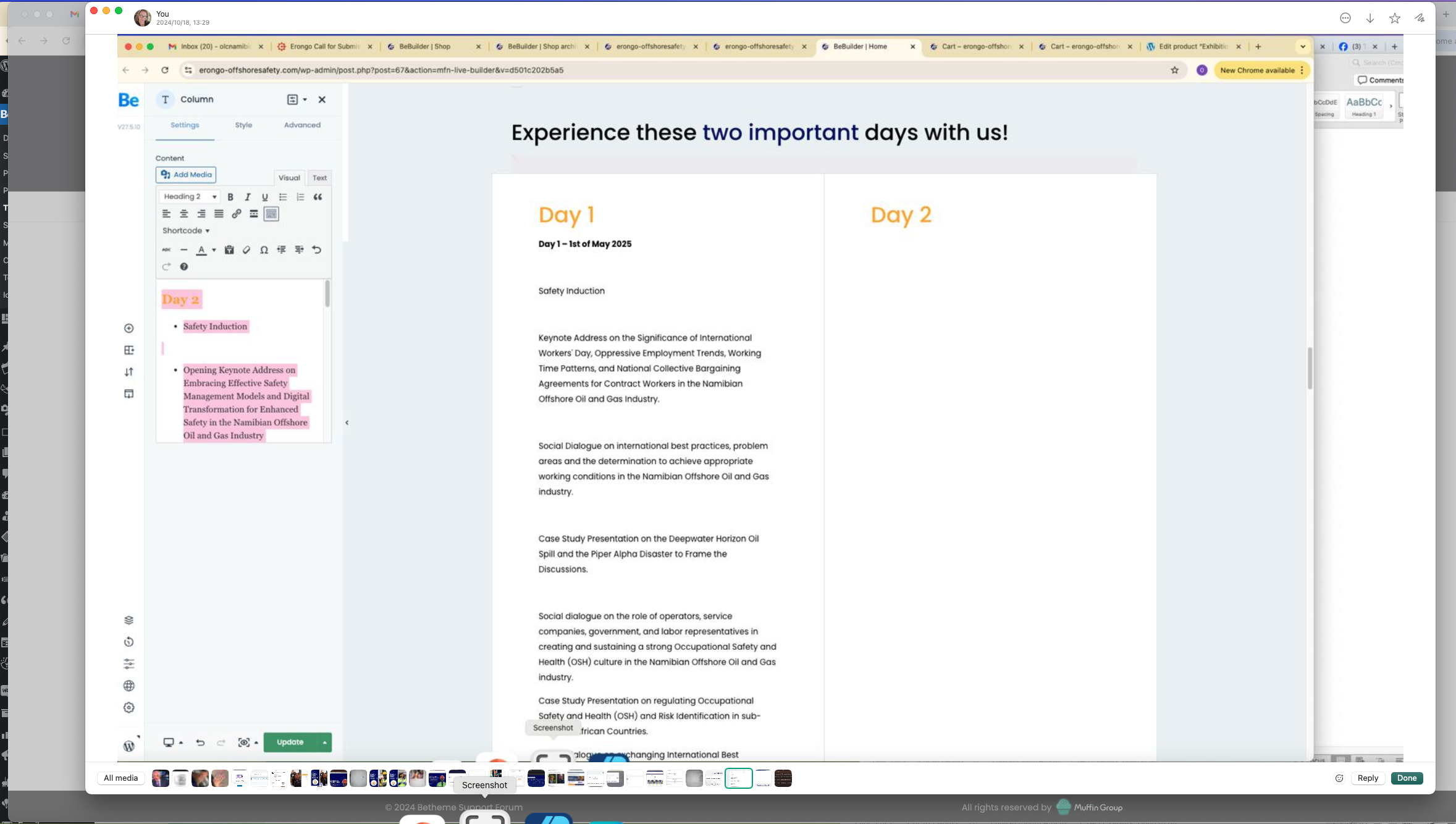Click the content editor scrollbar
Screen dimensions: 1456x824
pyautogui.click(x=327, y=293)
